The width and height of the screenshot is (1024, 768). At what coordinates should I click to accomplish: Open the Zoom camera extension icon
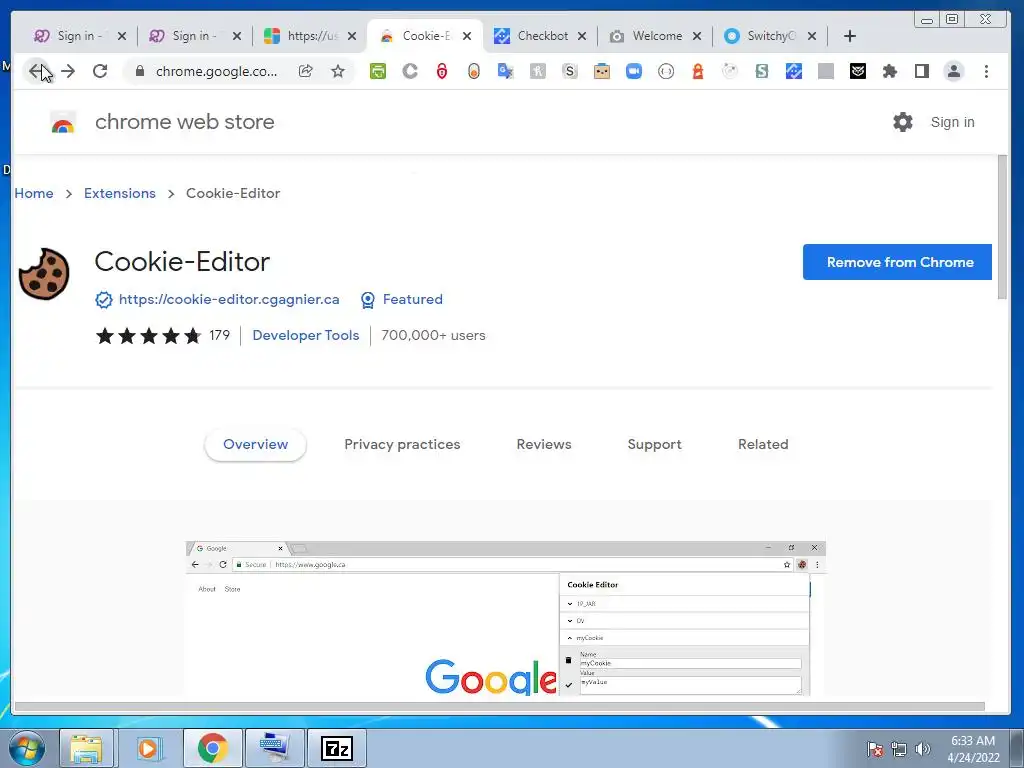[633, 71]
